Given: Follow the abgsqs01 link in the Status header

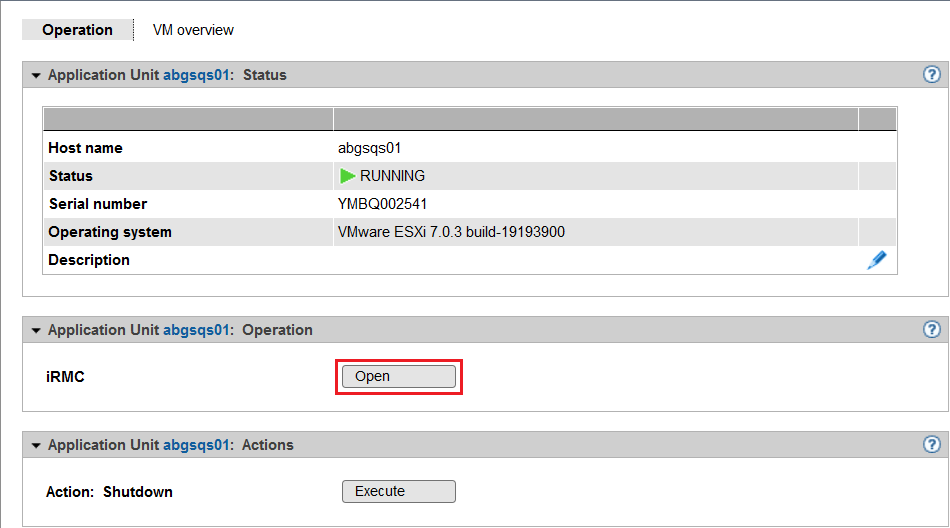Looking at the screenshot, I should coord(197,75).
